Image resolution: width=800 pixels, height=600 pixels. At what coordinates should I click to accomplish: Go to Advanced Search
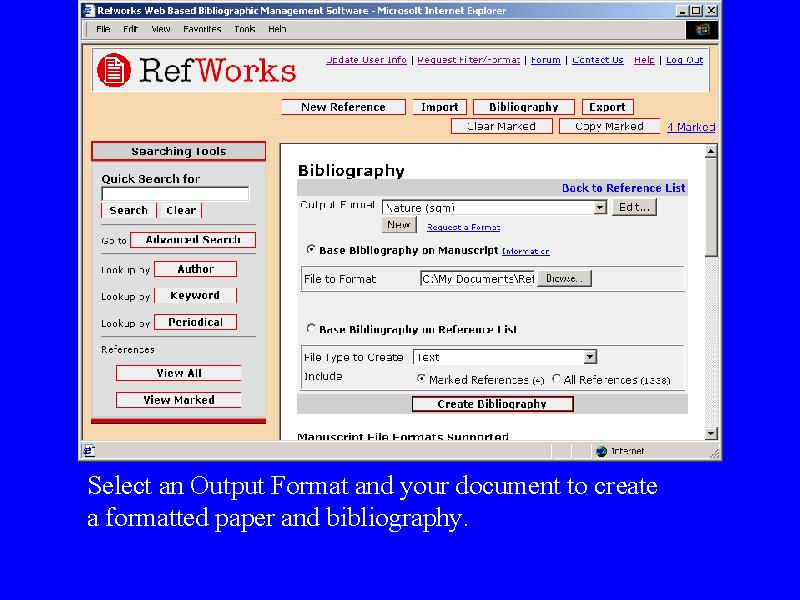pos(193,240)
